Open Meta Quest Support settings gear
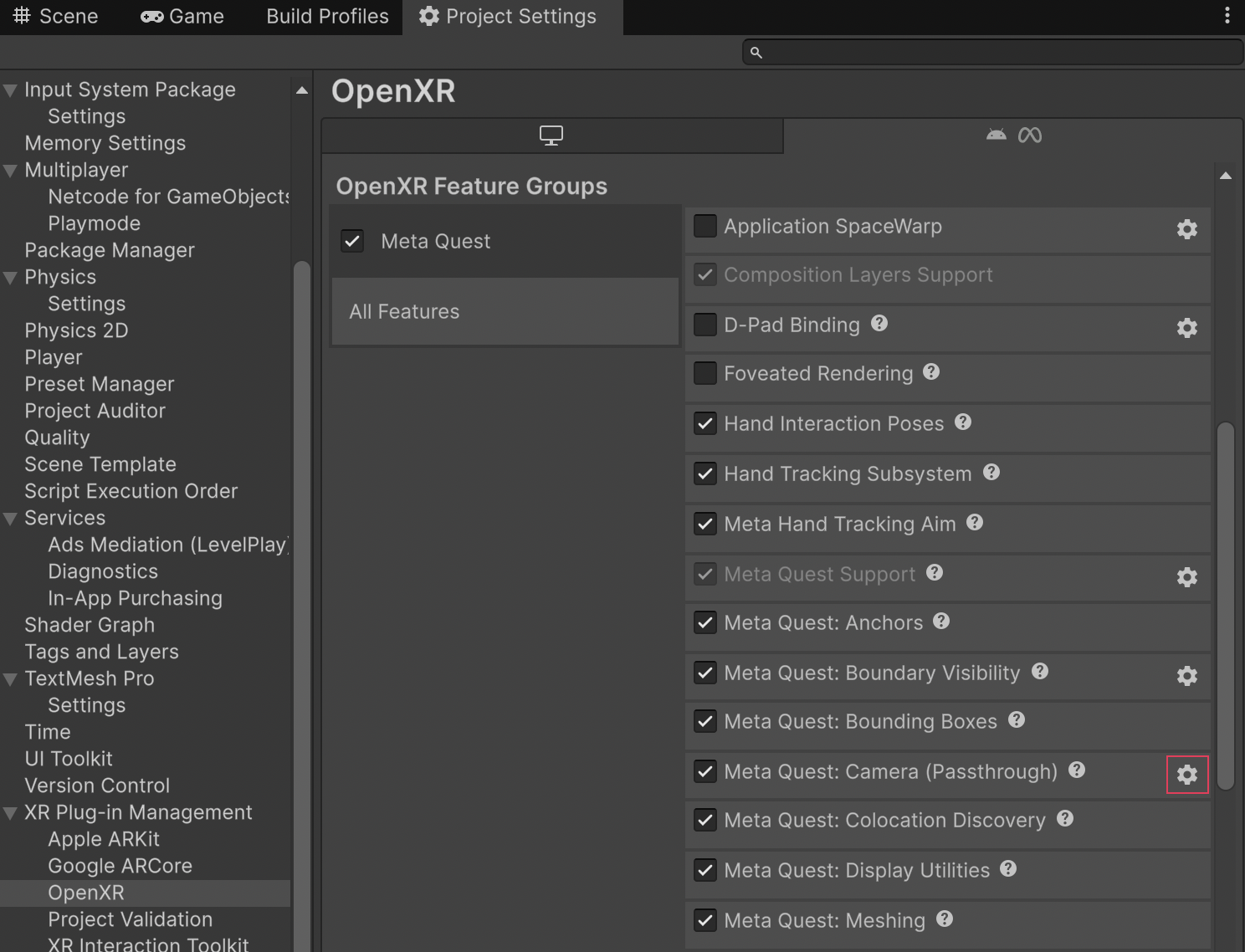 [1186, 577]
